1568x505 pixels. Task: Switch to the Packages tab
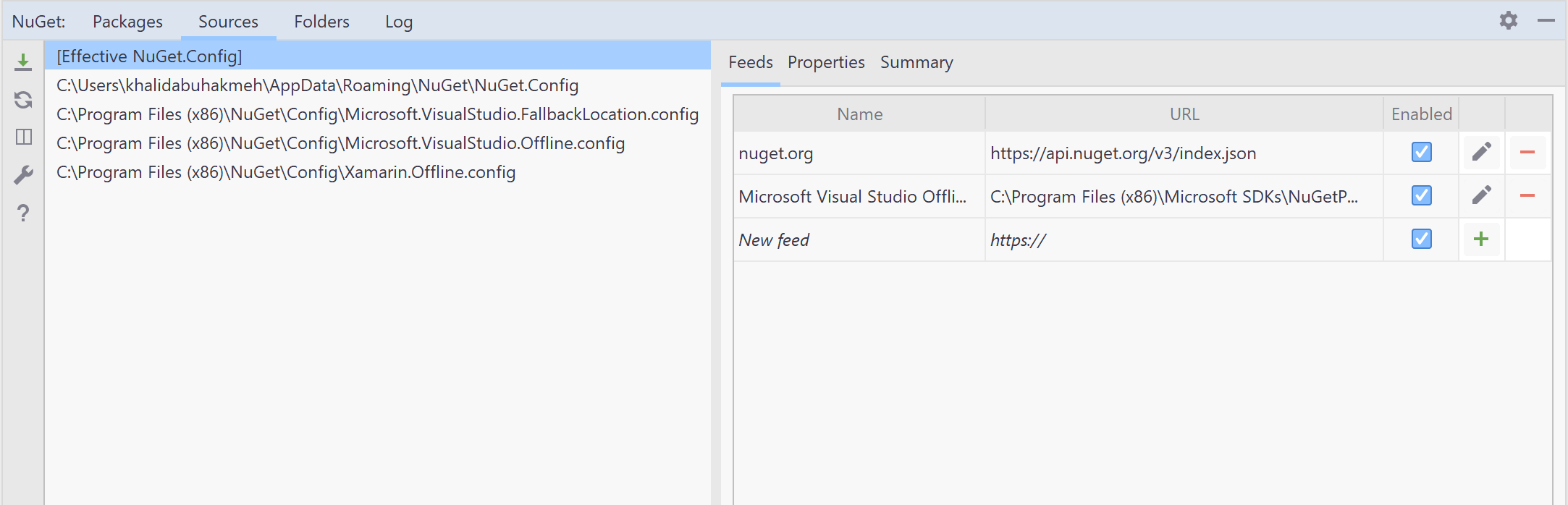pyautogui.click(x=127, y=22)
